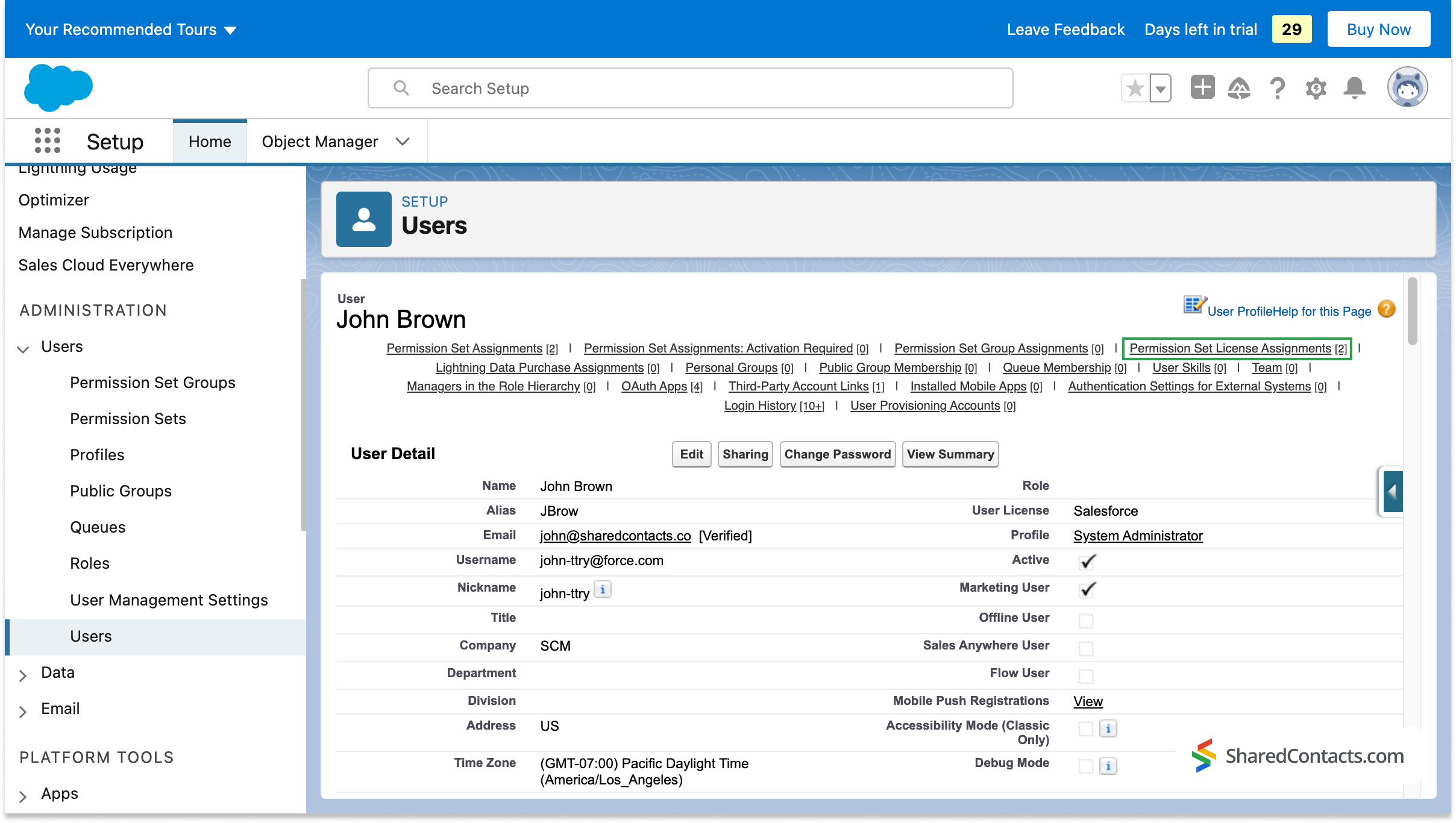Viewport: 1456px width, 823px height.
Task: Open Permission Set Groups in sidebar
Action: [152, 383]
